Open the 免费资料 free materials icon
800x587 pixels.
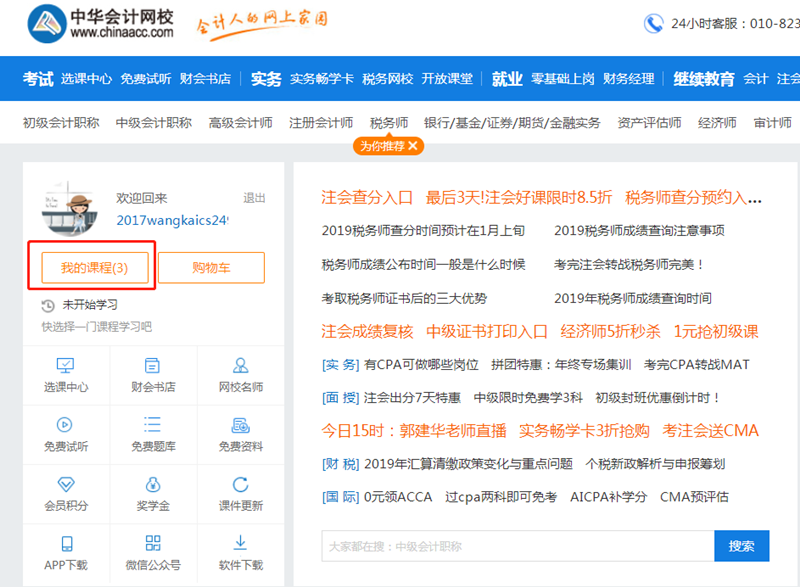pos(242,432)
